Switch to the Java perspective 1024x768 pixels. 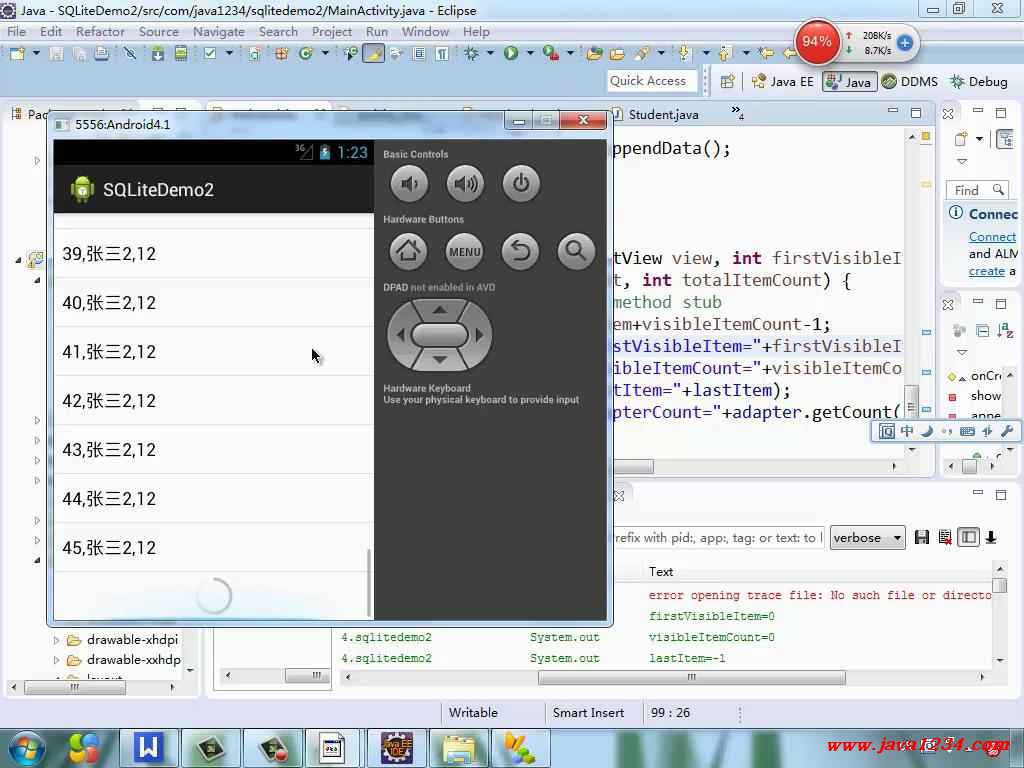pos(849,82)
